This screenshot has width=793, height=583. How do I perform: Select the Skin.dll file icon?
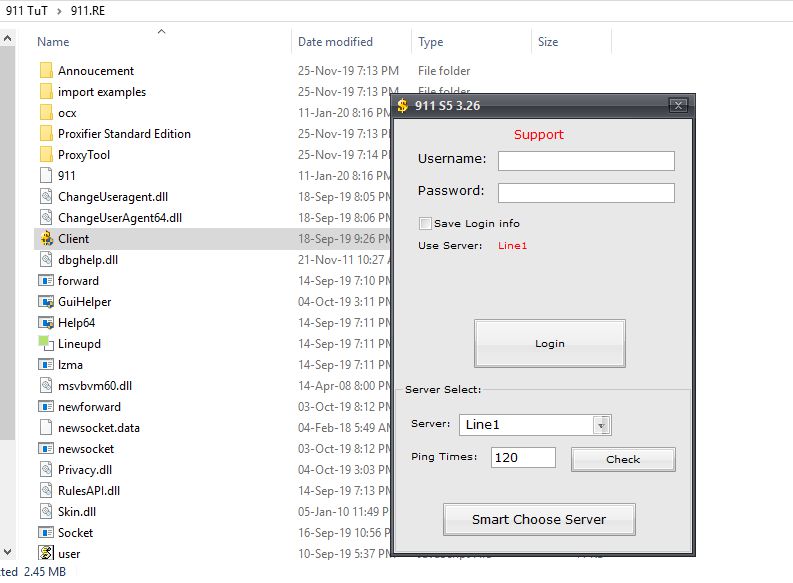(46, 511)
